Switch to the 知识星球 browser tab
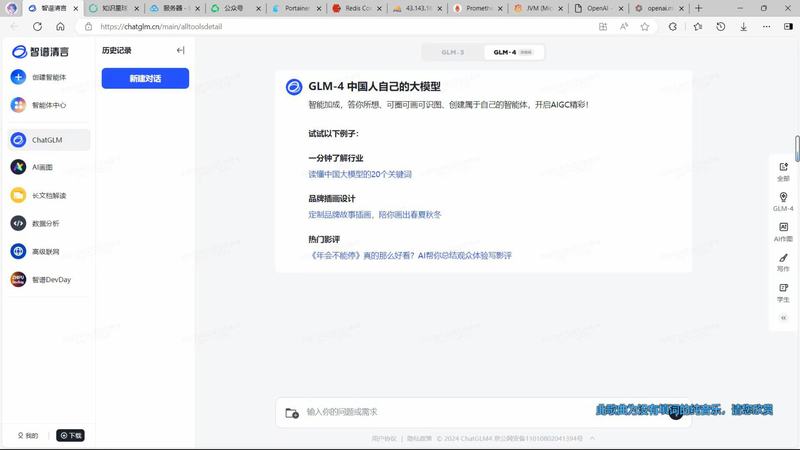800x450 pixels. click(115, 8)
